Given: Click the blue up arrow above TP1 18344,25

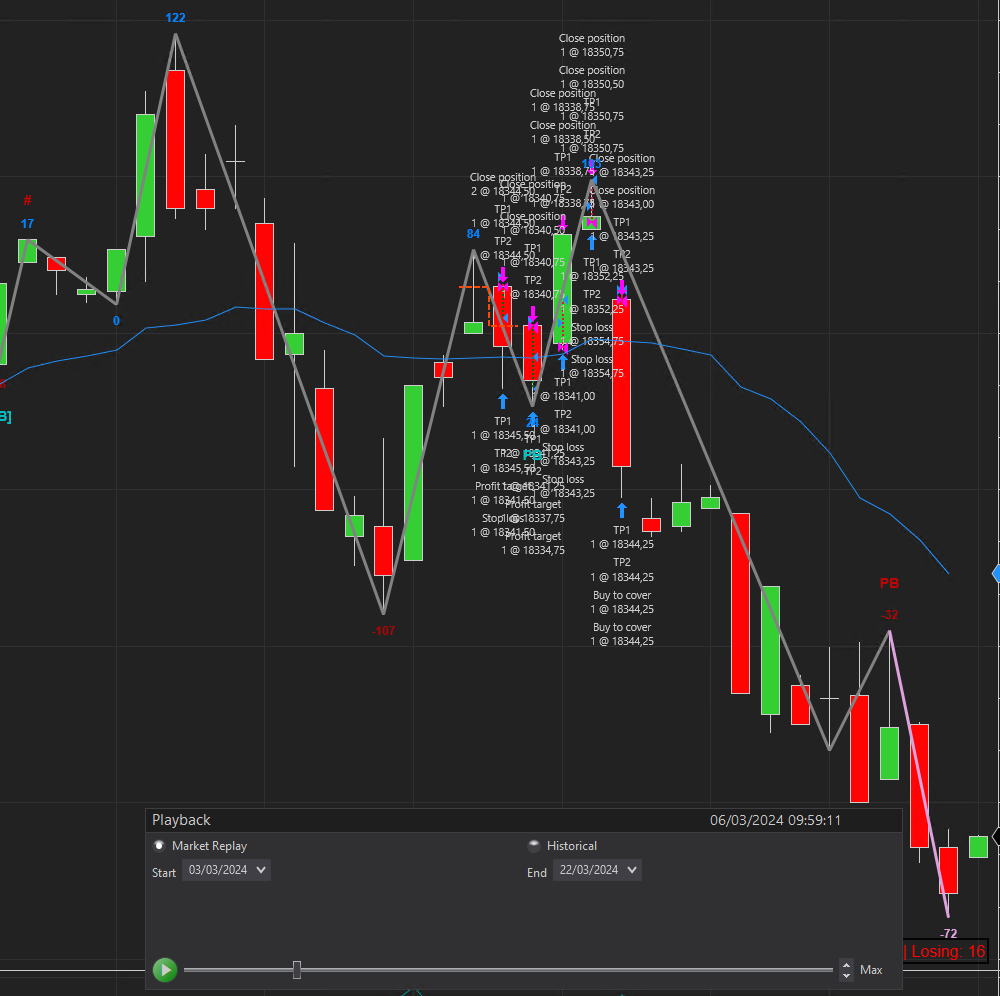Looking at the screenshot, I should (622, 510).
